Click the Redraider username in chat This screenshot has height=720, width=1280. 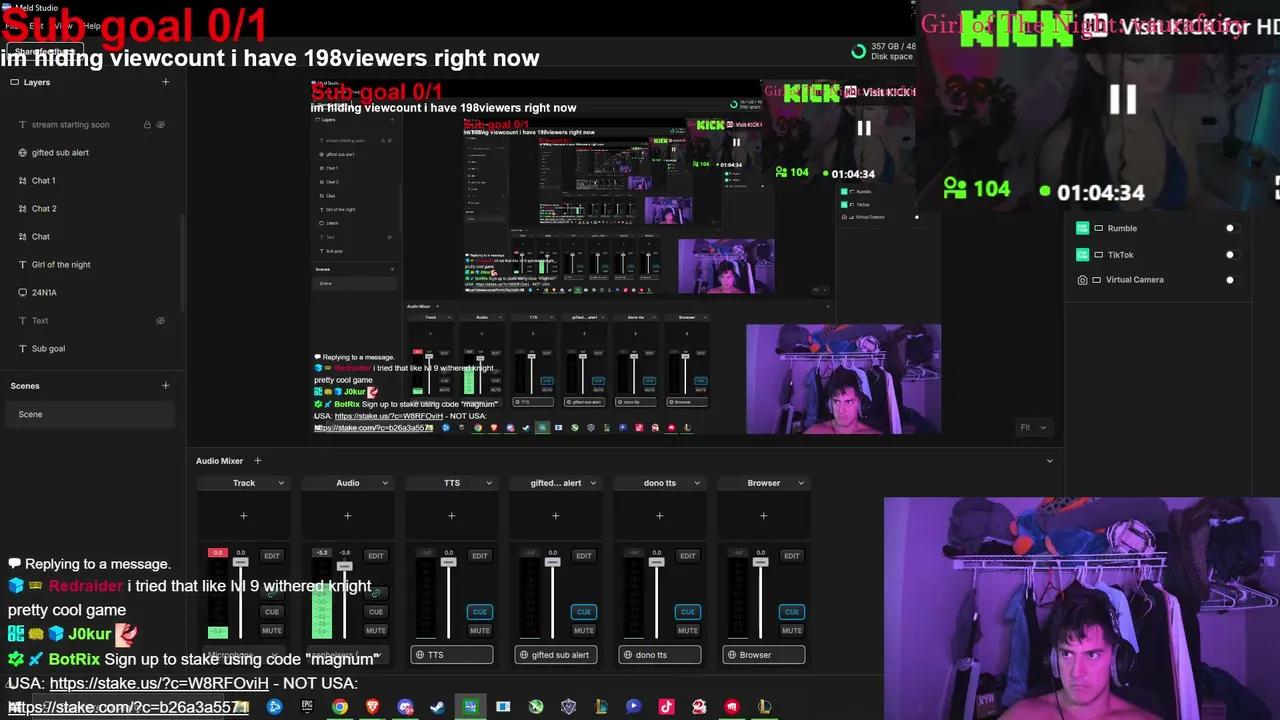point(86,586)
